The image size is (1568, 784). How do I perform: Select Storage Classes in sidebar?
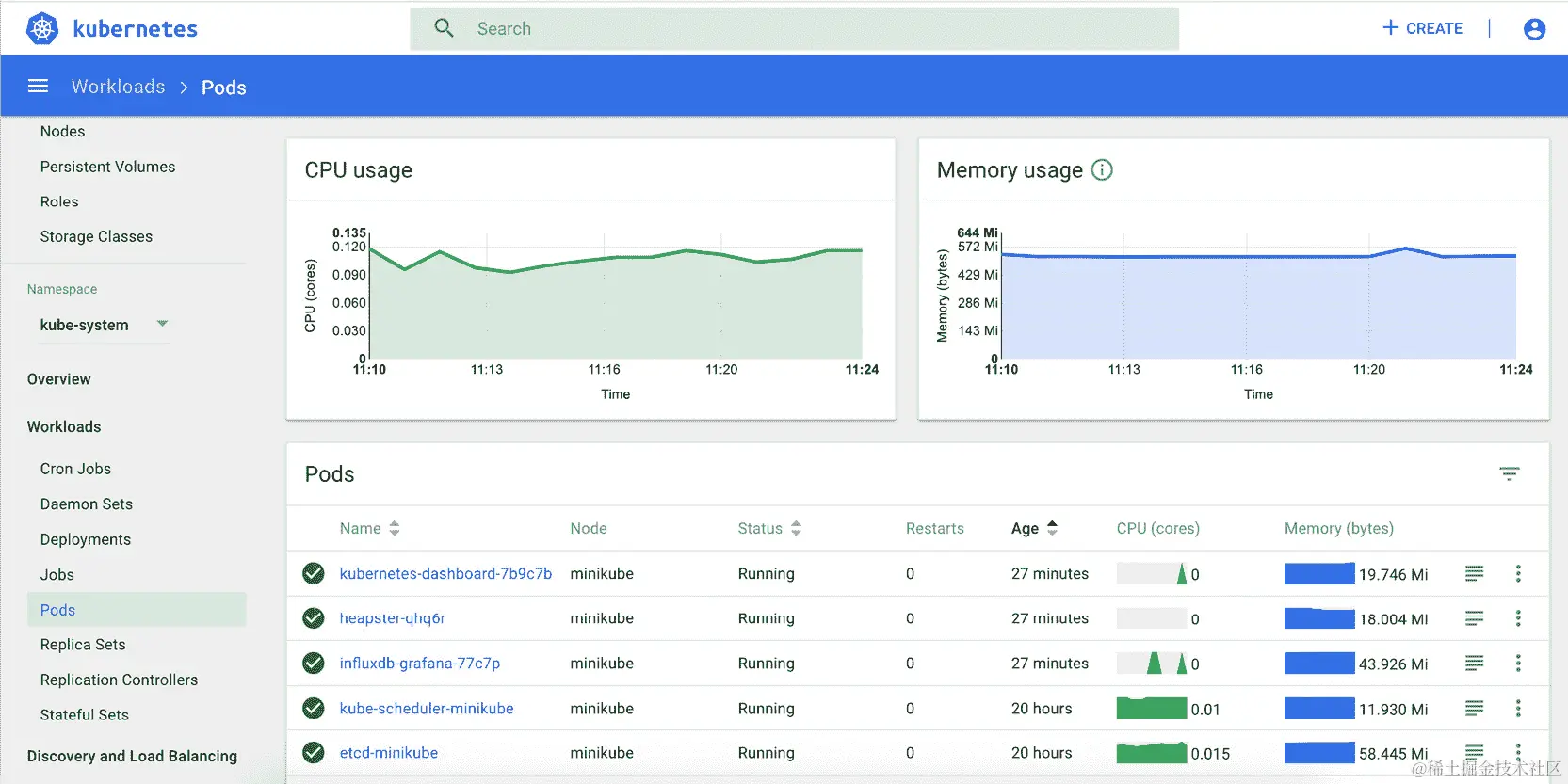(96, 236)
